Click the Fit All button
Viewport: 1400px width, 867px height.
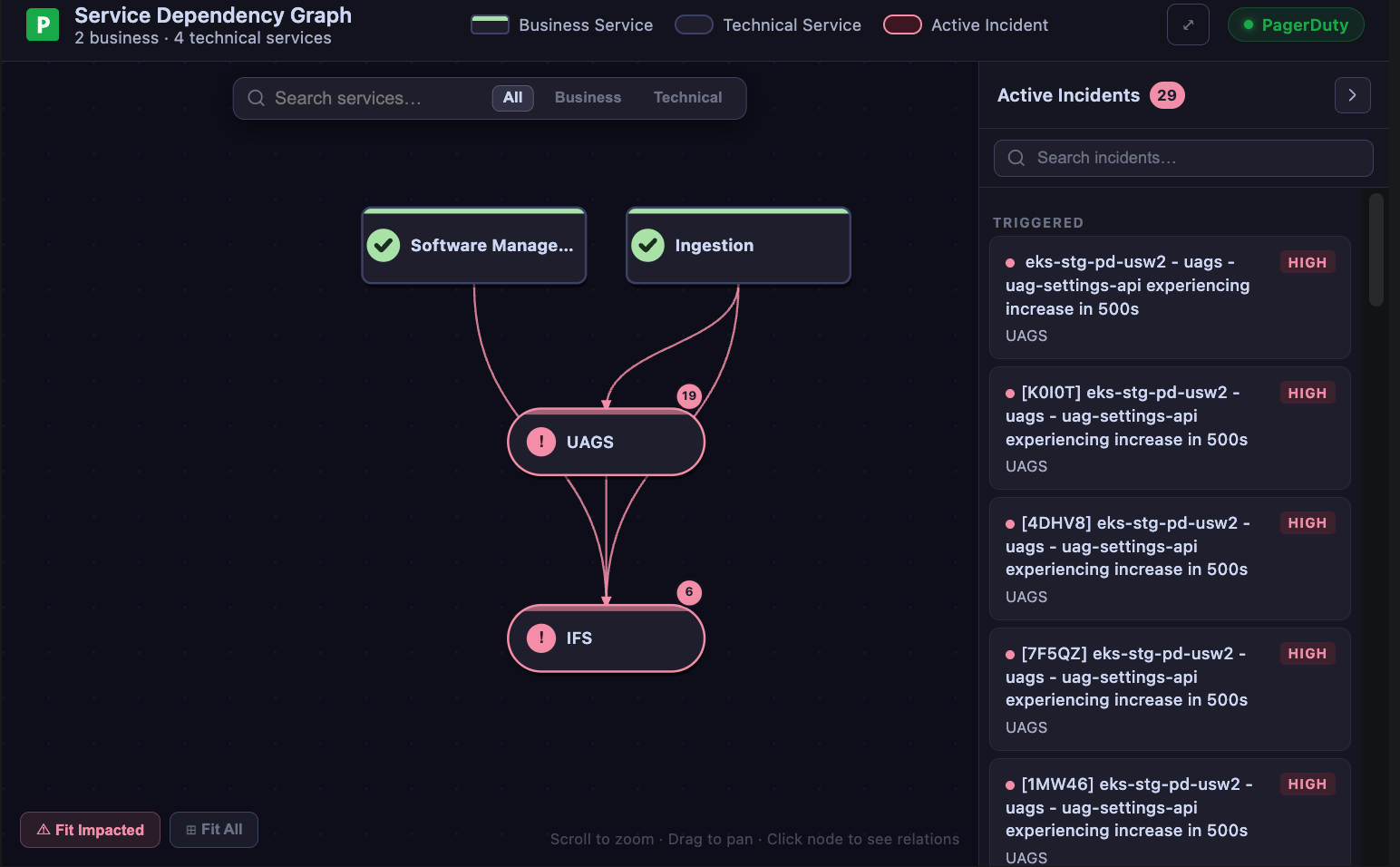214,829
